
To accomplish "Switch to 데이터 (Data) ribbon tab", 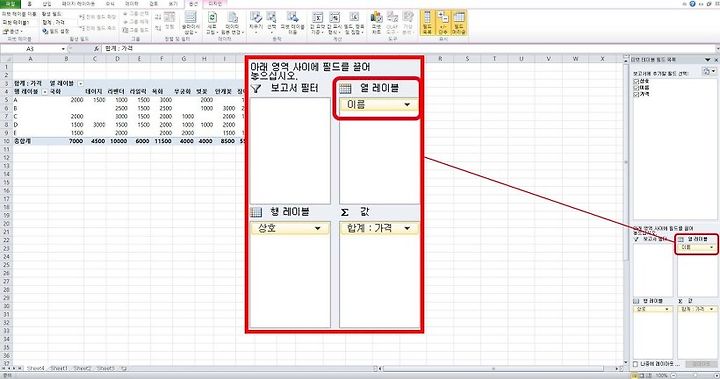I will [x=132, y=4].
